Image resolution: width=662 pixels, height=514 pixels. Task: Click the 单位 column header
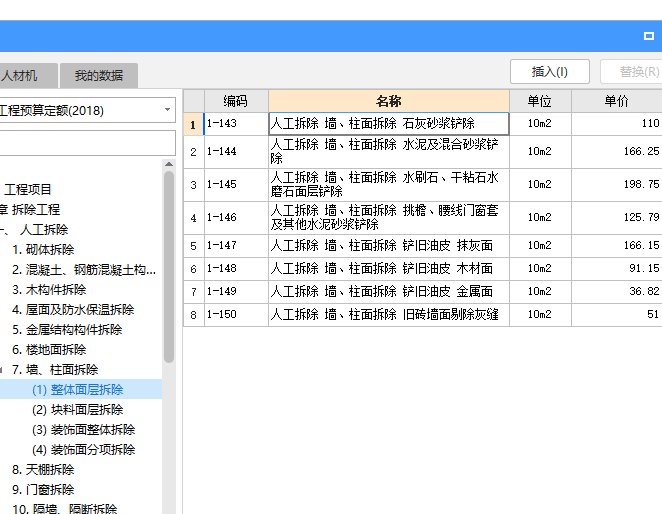tap(540, 101)
